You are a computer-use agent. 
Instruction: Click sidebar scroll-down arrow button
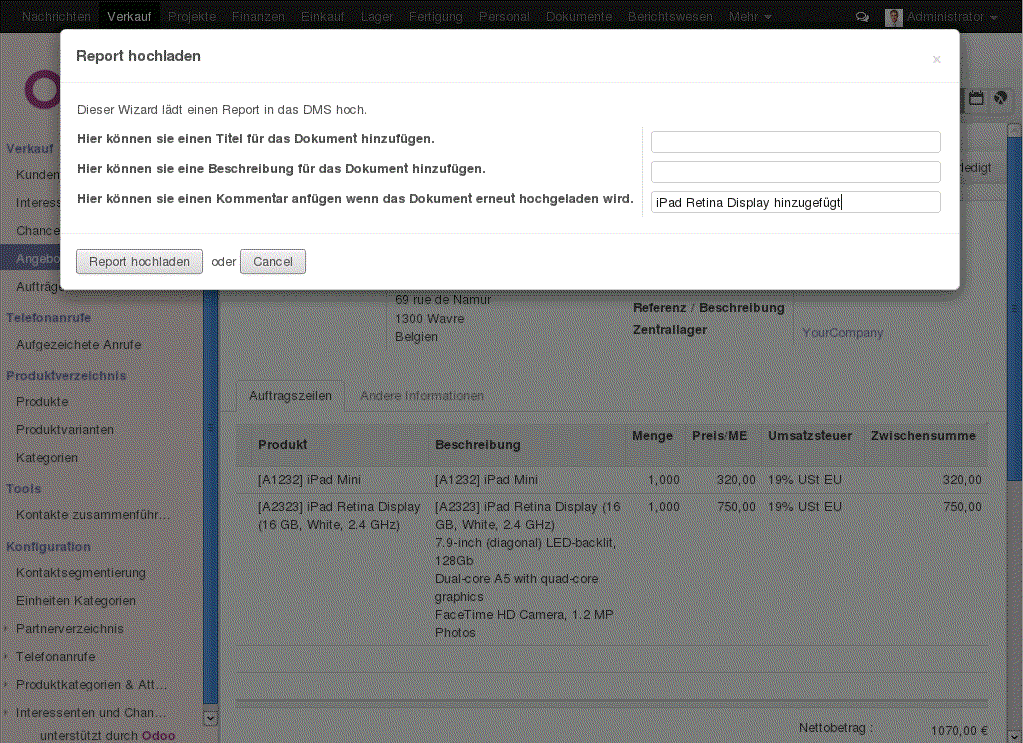(x=210, y=718)
